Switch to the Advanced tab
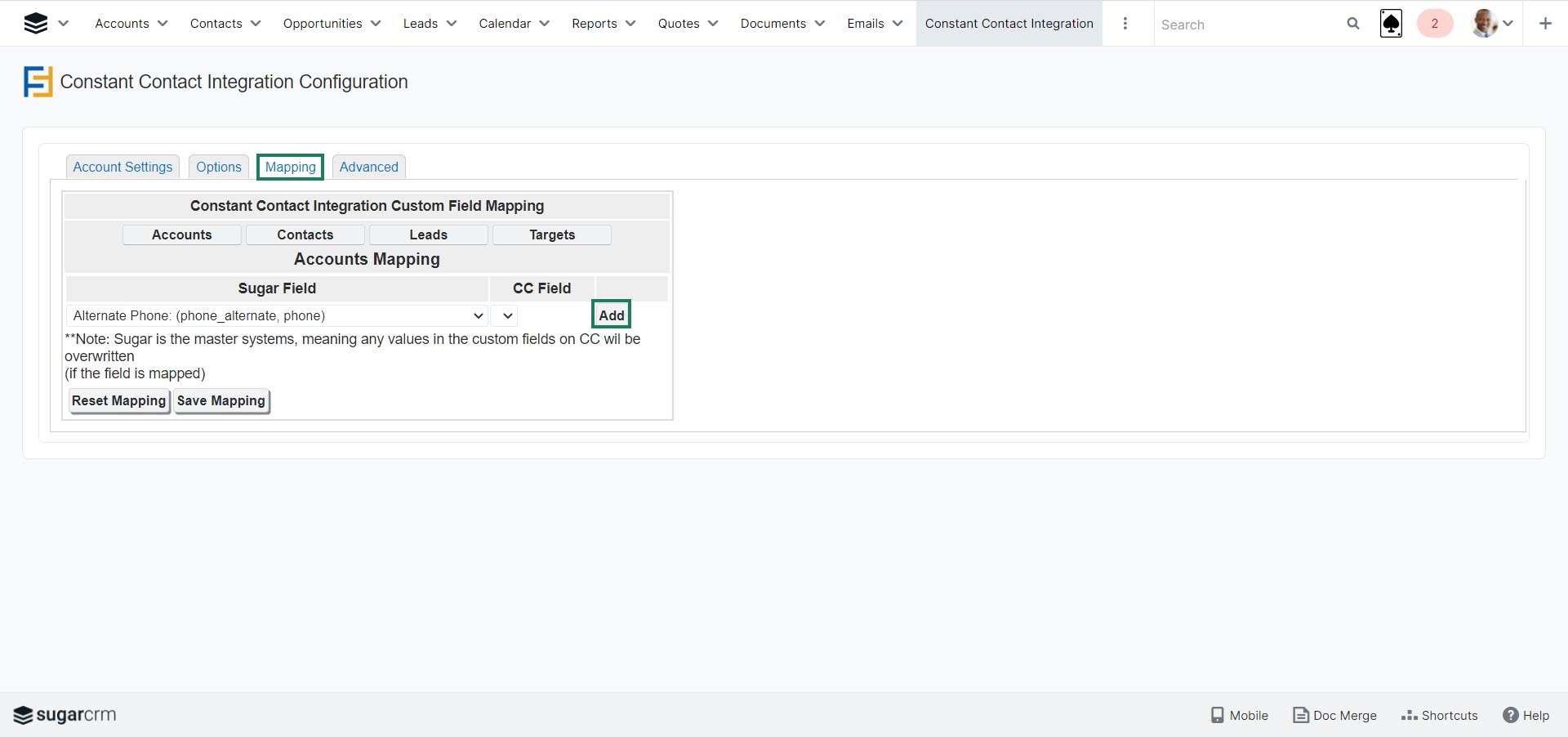The height and width of the screenshot is (737, 1568). (368, 167)
